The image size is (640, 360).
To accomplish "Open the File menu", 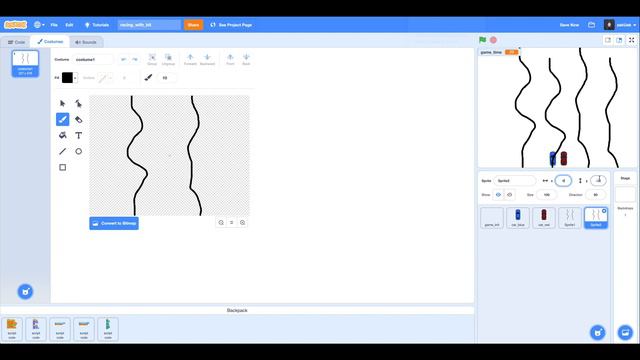I will pyautogui.click(x=54, y=25).
